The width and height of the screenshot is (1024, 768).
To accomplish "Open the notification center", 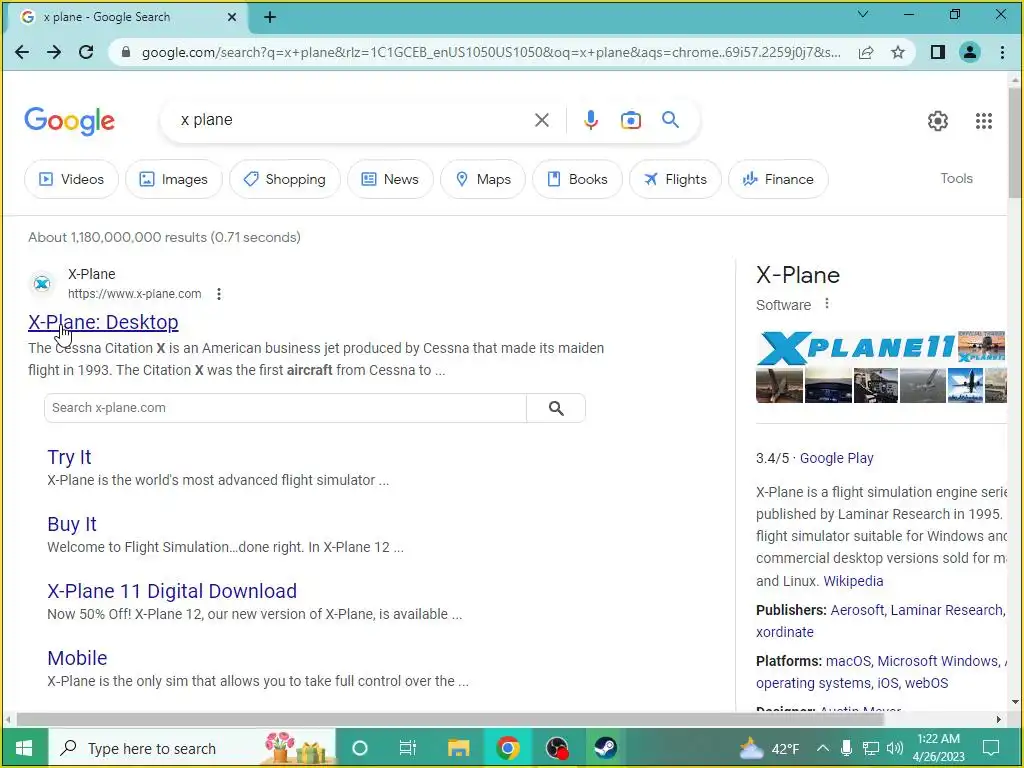I will (x=991, y=748).
